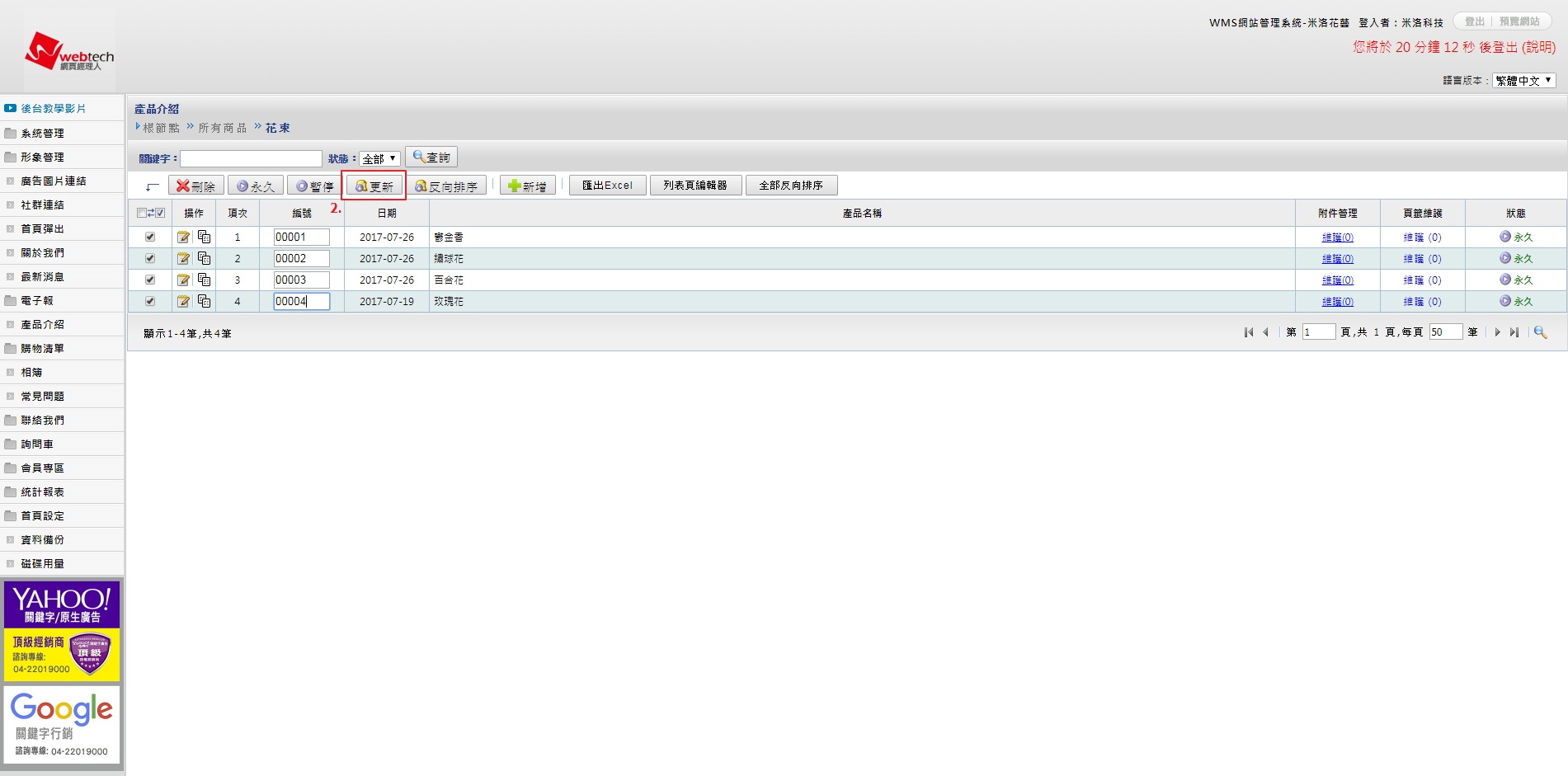Click the 關鍵字 keyword input field

click(x=251, y=158)
